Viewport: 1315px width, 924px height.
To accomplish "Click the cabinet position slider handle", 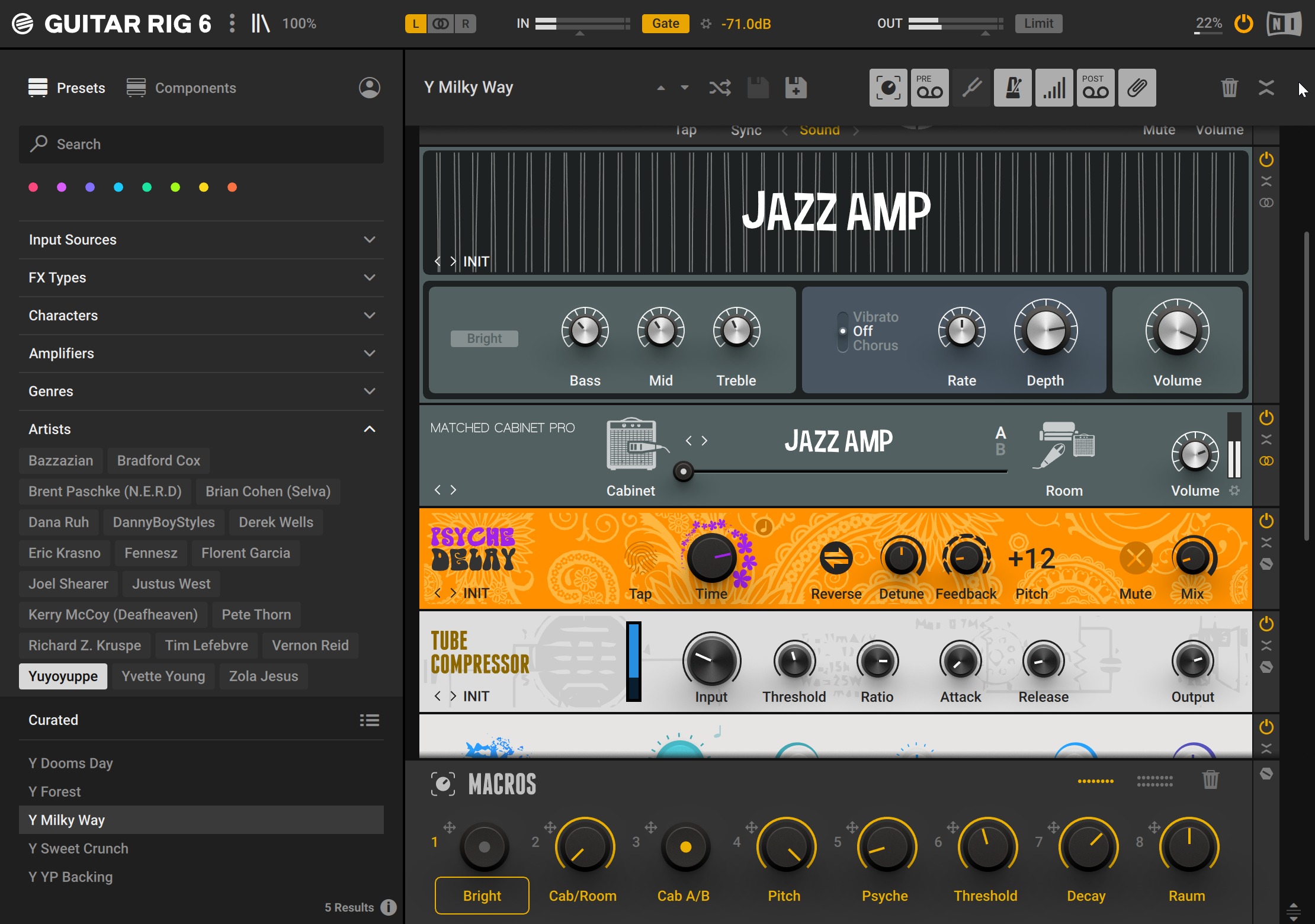I will [684, 471].
